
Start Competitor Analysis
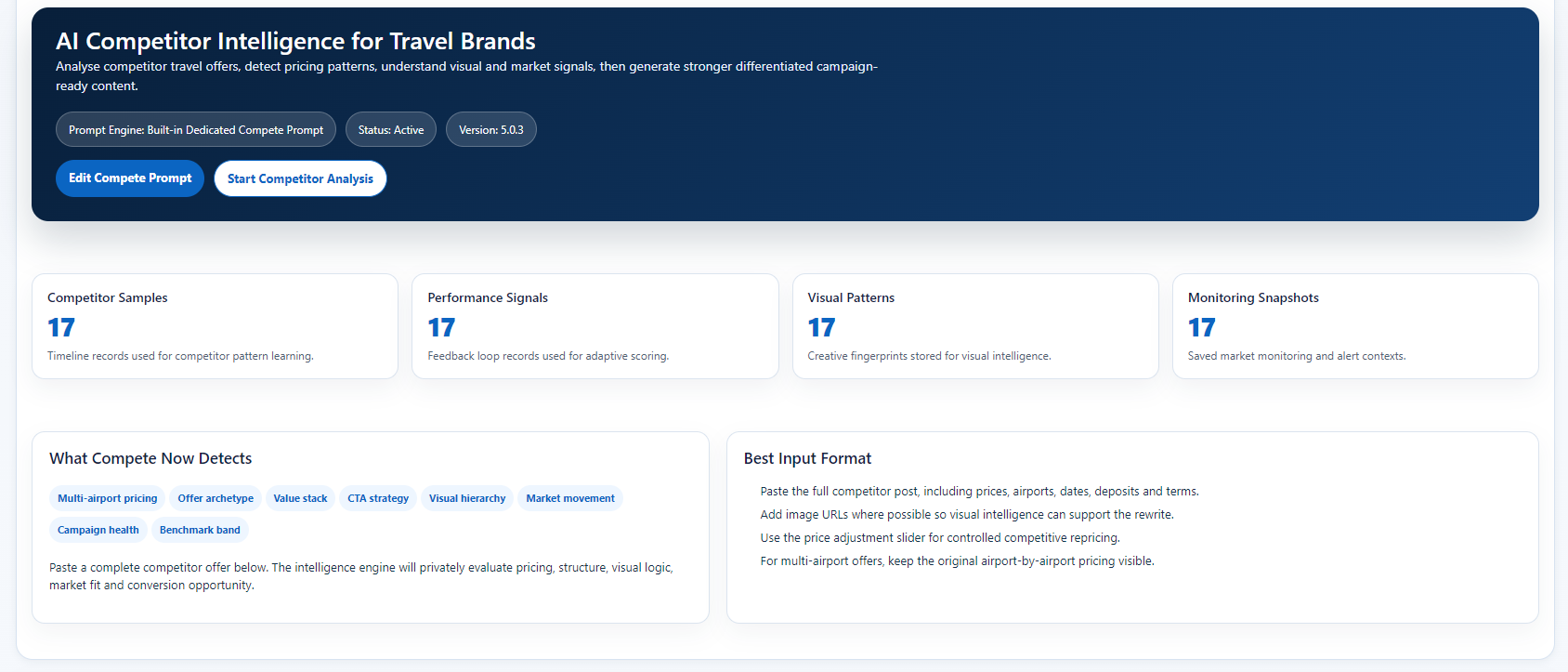(x=300, y=178)
